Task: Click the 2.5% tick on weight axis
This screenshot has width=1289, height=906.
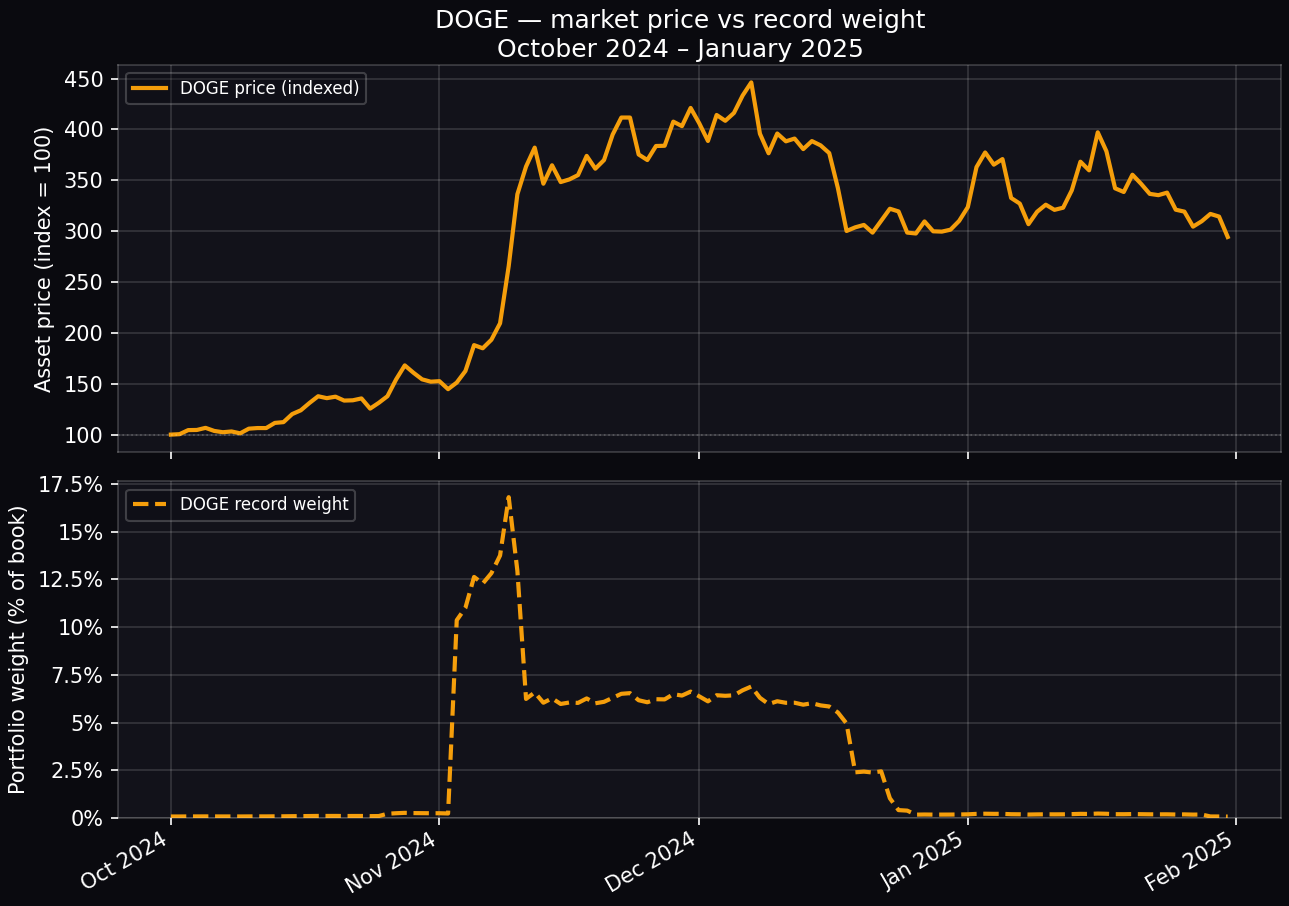Action: point(78,771)
